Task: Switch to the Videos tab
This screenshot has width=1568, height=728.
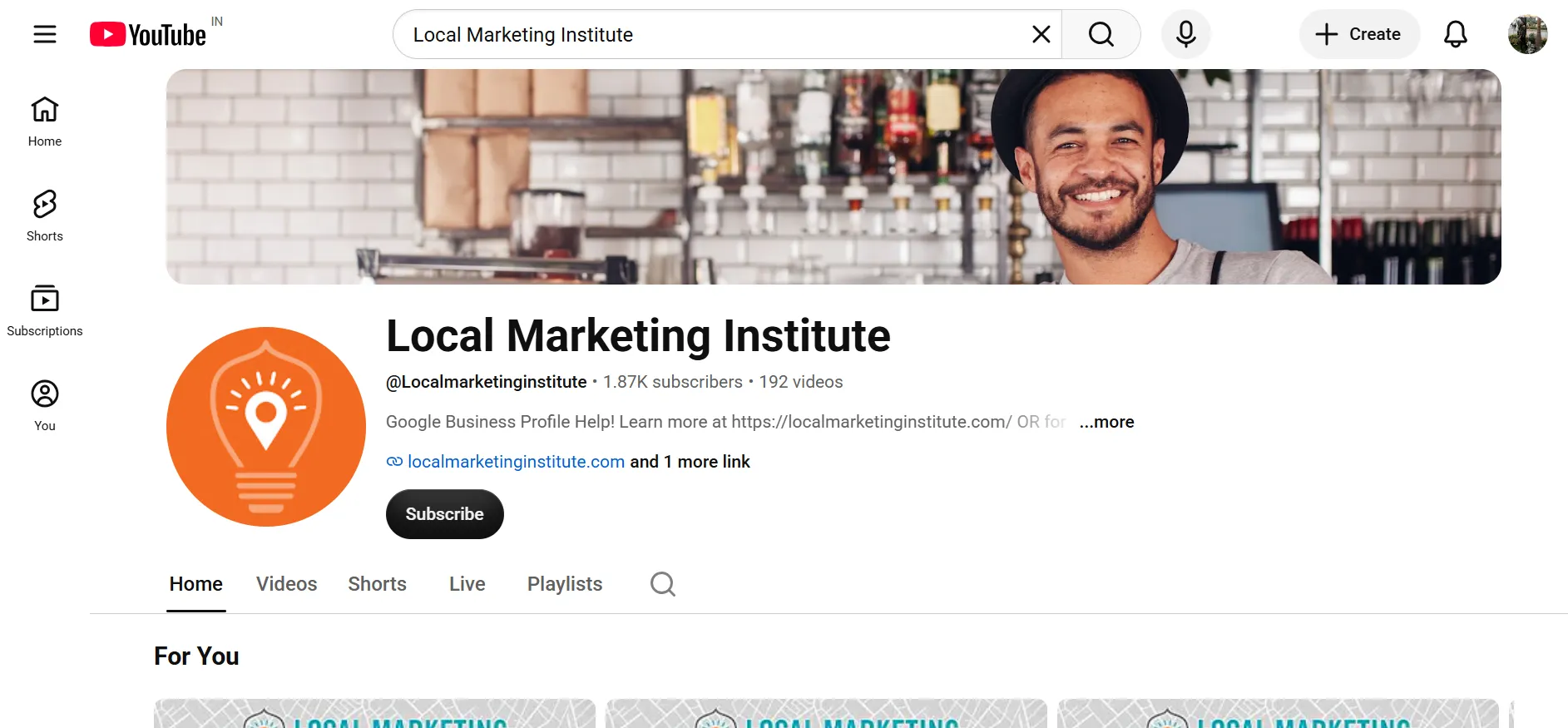Action: click(287, 584)
